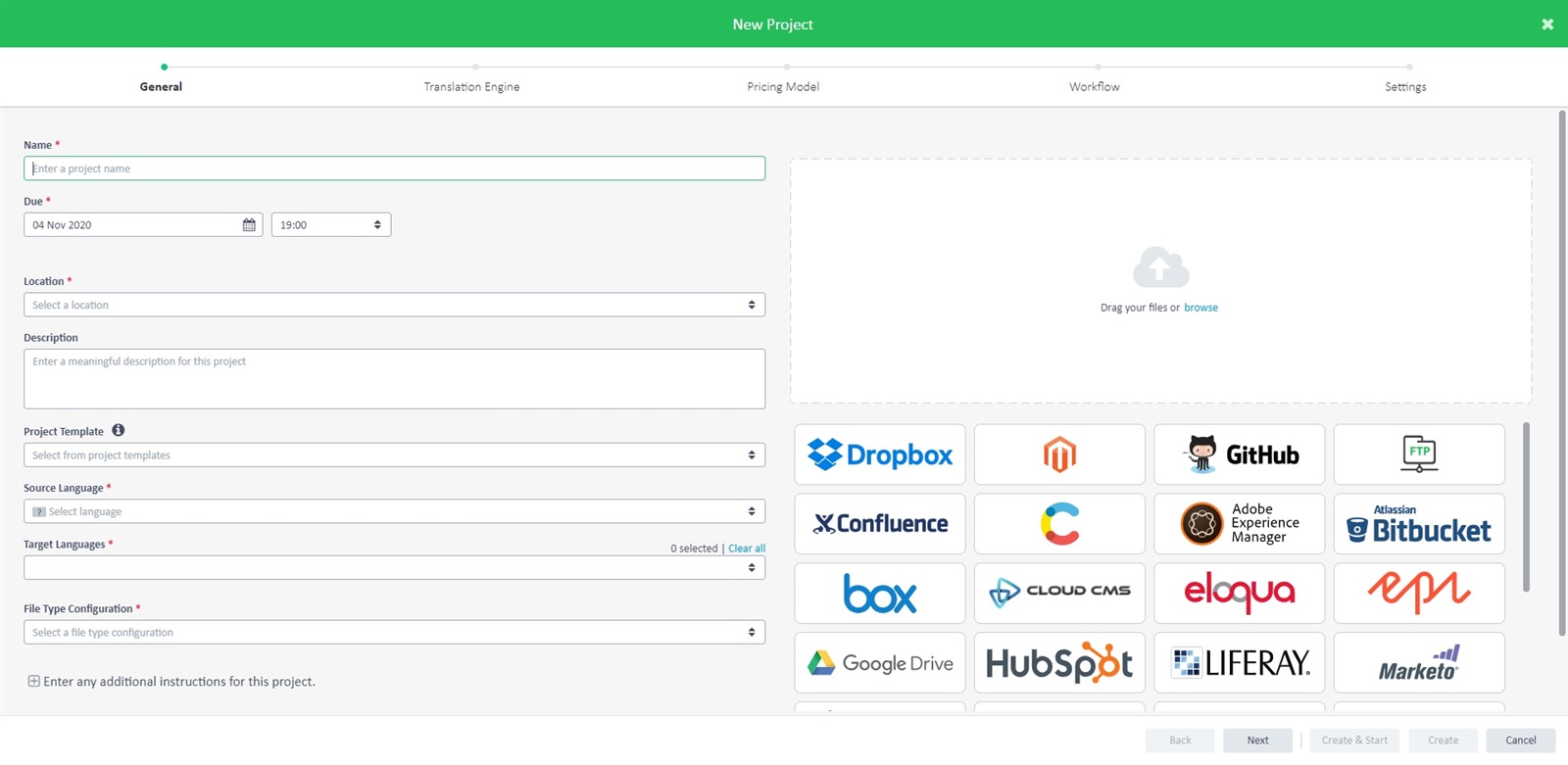The height and width of the screenshot is (765, 1568).
Task: Choose the Marketo connector tile
Action: point(1419,663)
